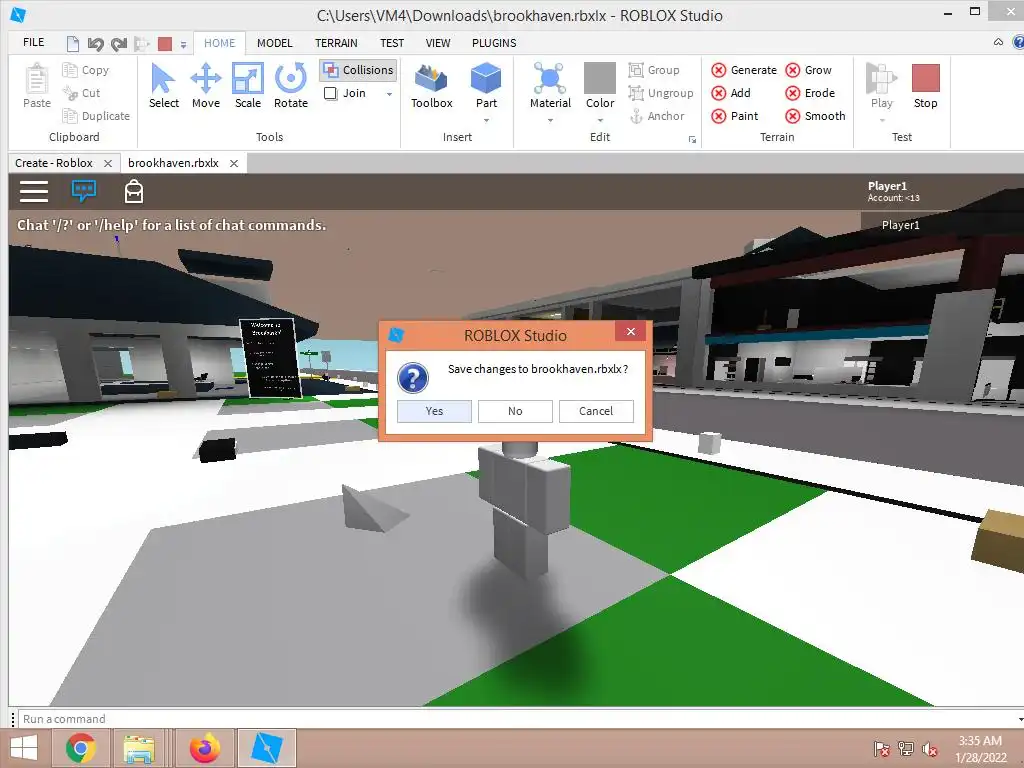This screenshot has width=1024, height=768.
Task: Stop the running test session
Action: click(x=925, y=86)
